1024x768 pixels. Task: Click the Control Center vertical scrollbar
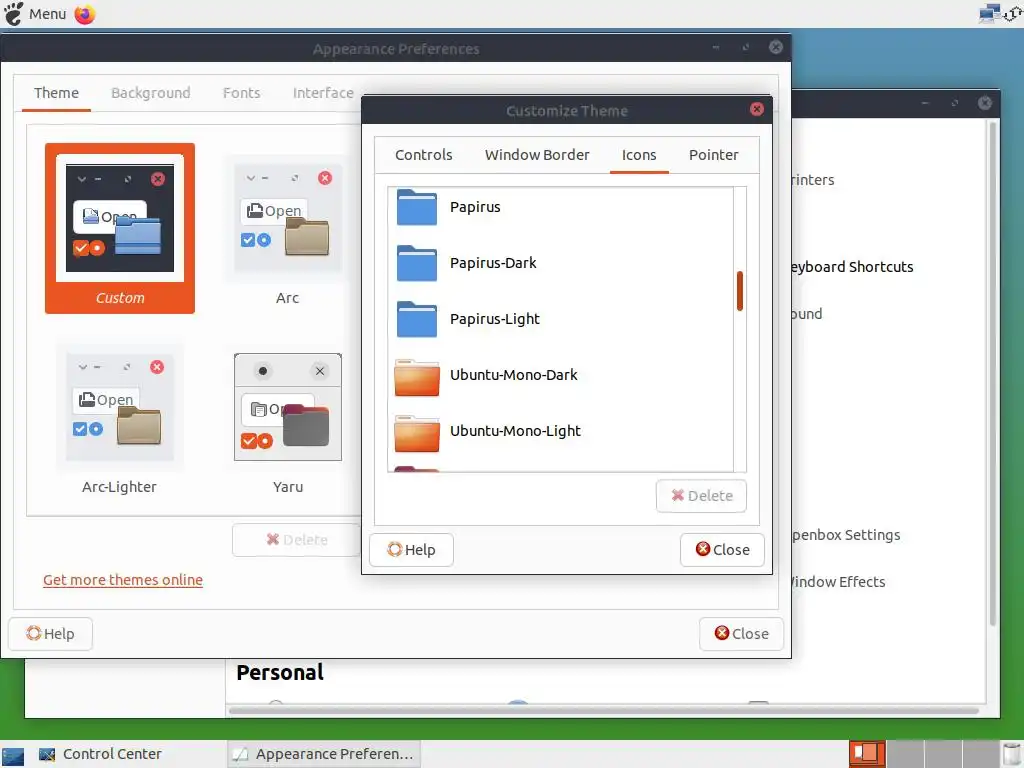coord(993,372)
